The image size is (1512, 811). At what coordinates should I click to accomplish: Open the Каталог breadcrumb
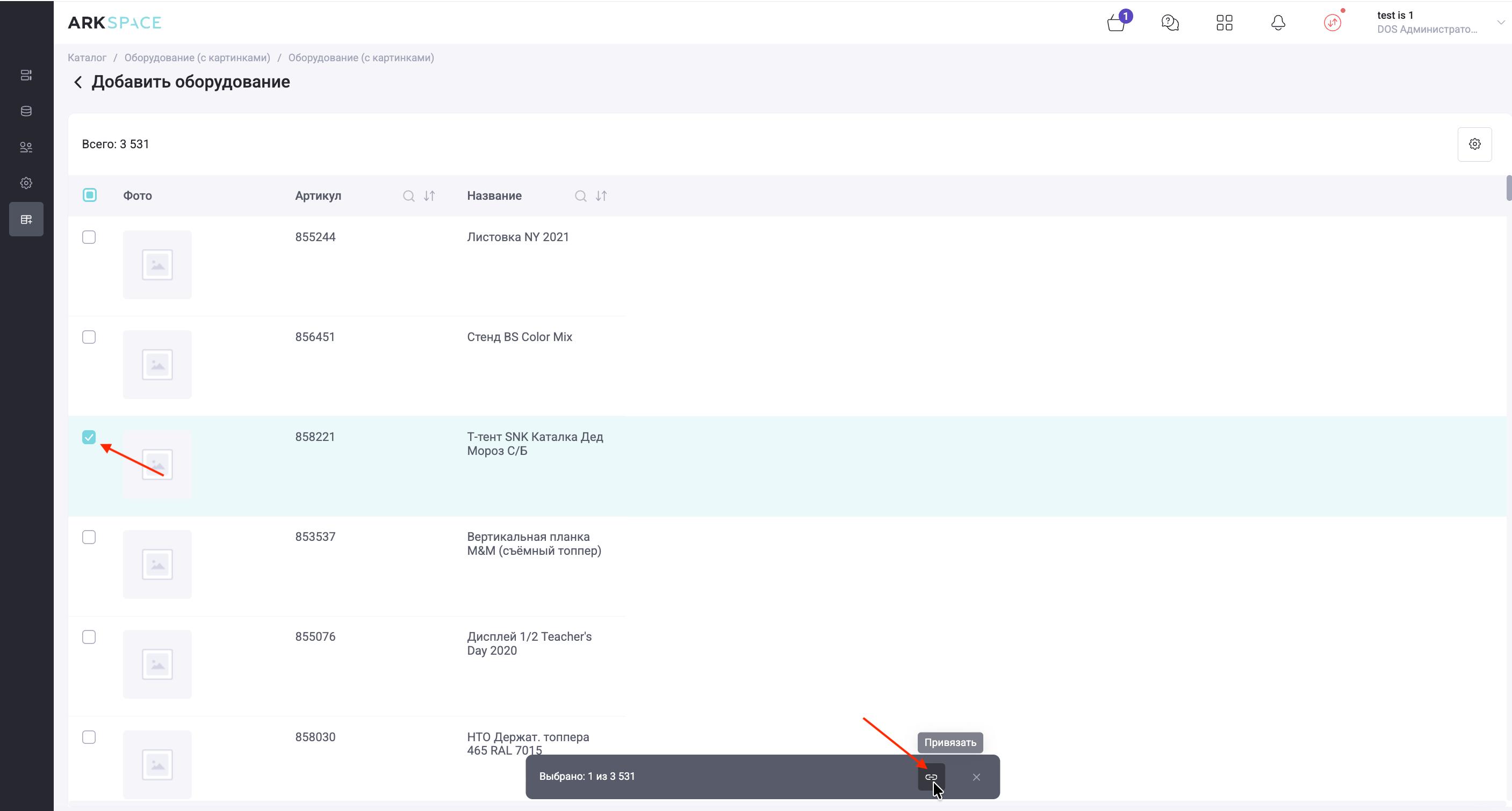click(87, 57)
